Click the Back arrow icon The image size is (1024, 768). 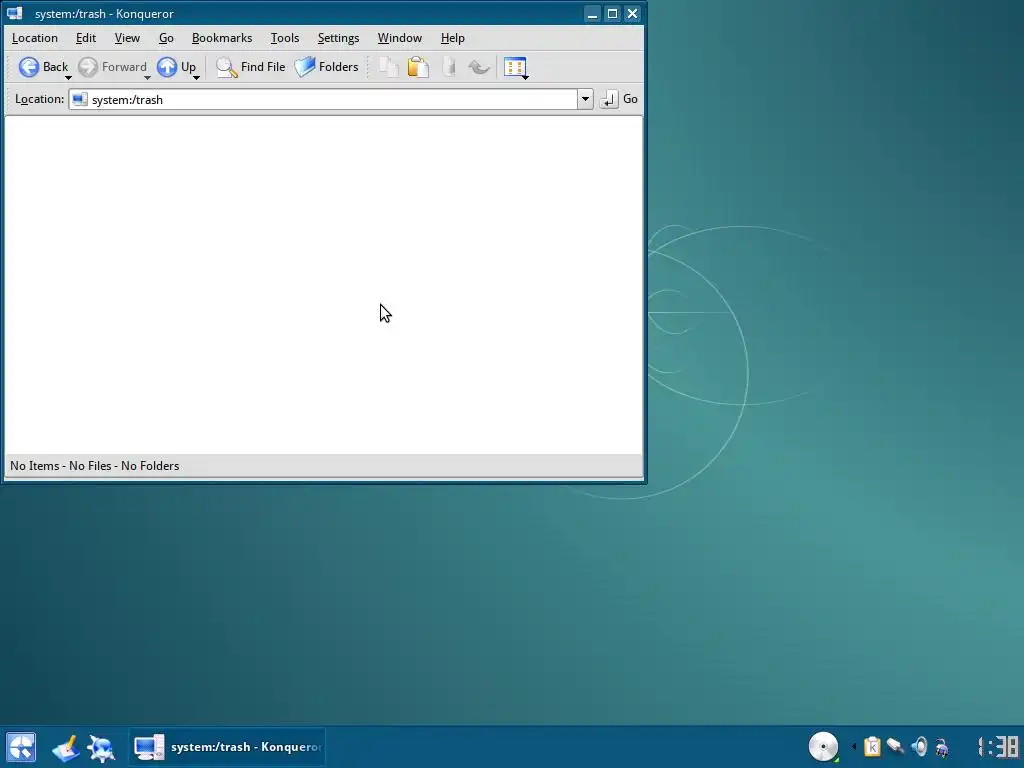[x=29, y=67]
